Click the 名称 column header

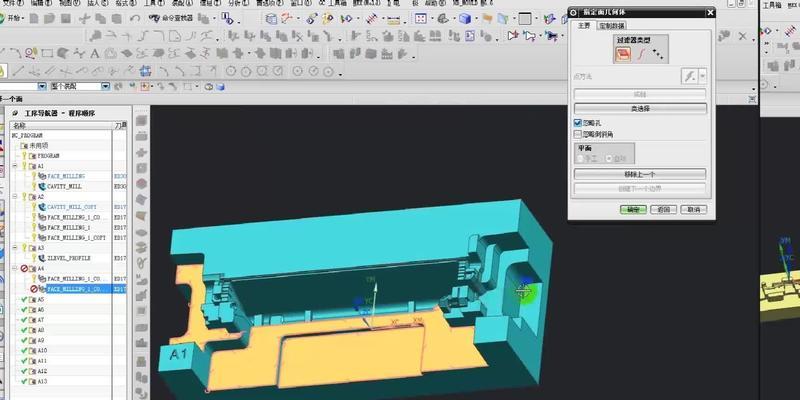pos(61,125)
